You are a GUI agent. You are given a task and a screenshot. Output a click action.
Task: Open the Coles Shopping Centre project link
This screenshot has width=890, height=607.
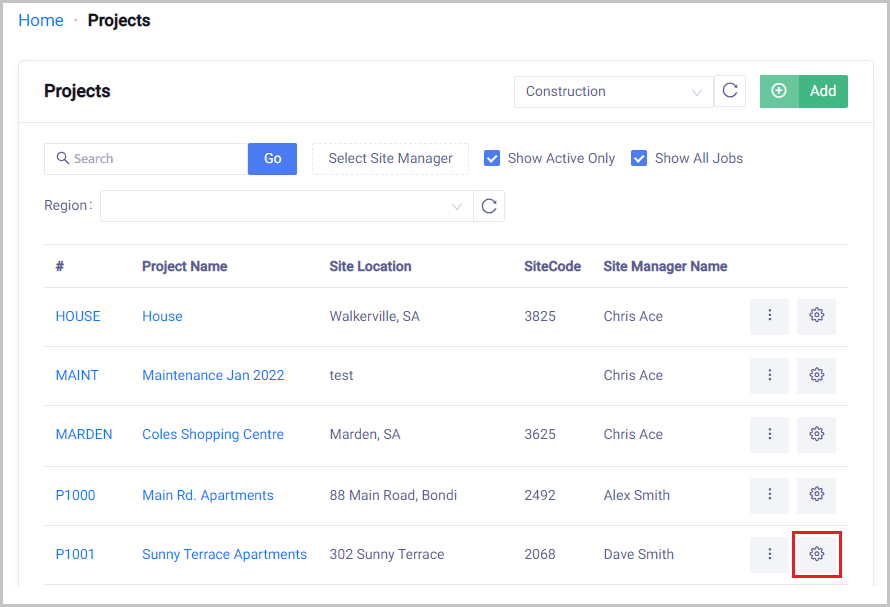coord(213,434)
